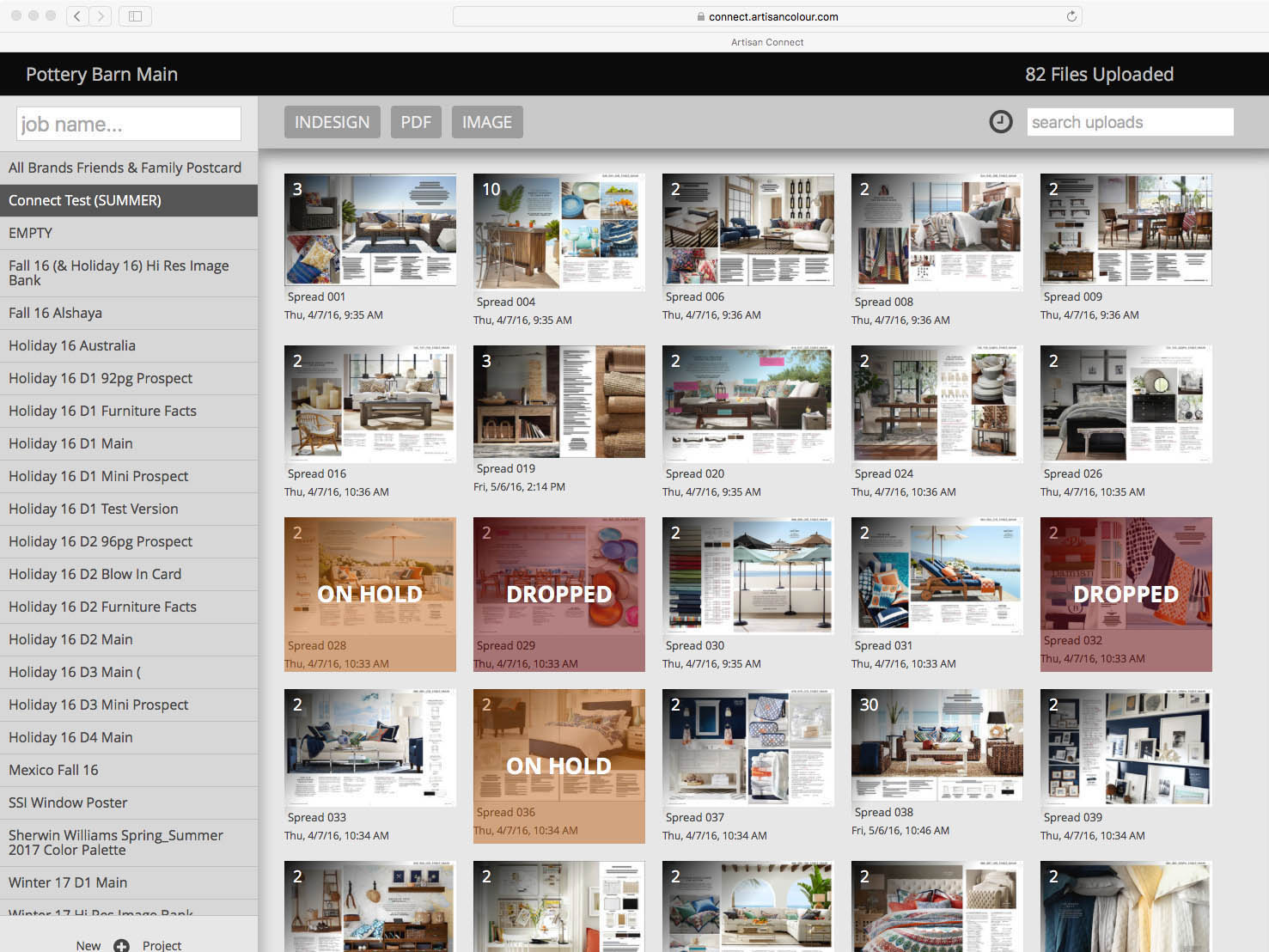Reload the page with the refresh icon
This screenshot has height=952, width=1269.
click(1071, 16)
